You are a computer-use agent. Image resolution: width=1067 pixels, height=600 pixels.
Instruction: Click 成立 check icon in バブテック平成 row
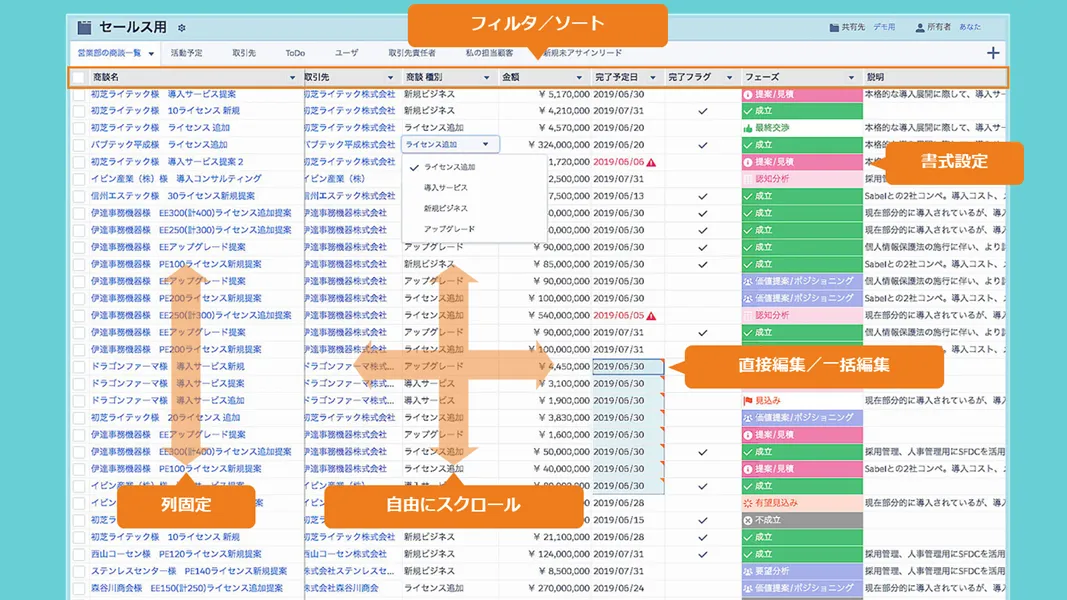coord(748,145)
